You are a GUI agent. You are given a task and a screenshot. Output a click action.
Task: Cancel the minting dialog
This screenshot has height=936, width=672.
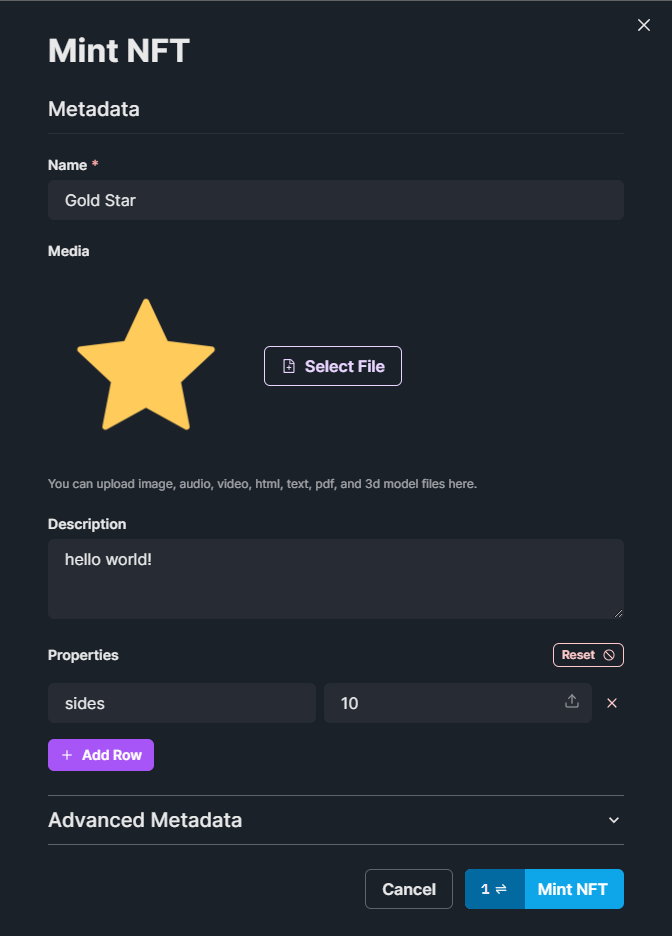pos(408,889)
